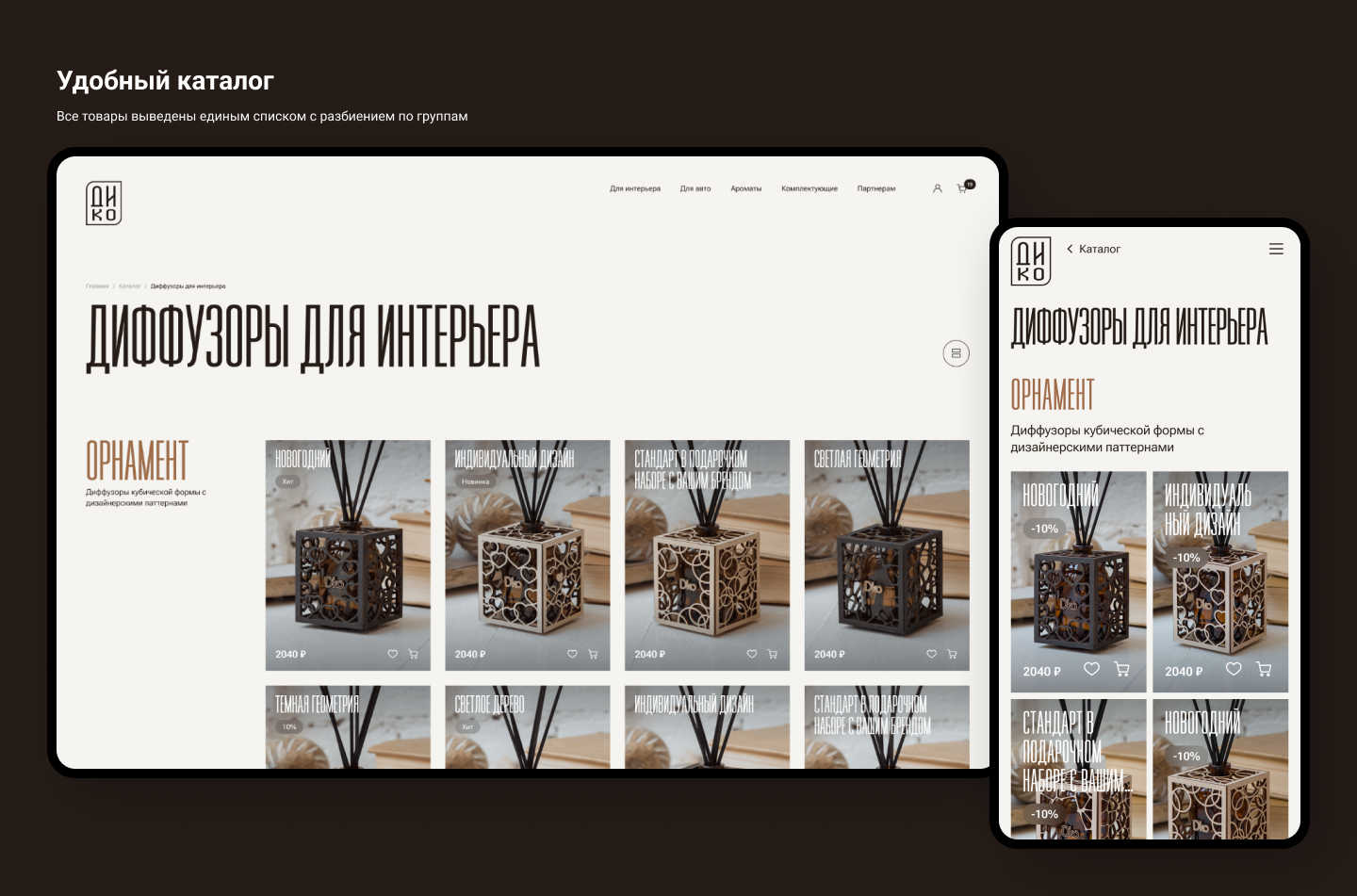Click the Удобный каталог heading

point(166,81)
